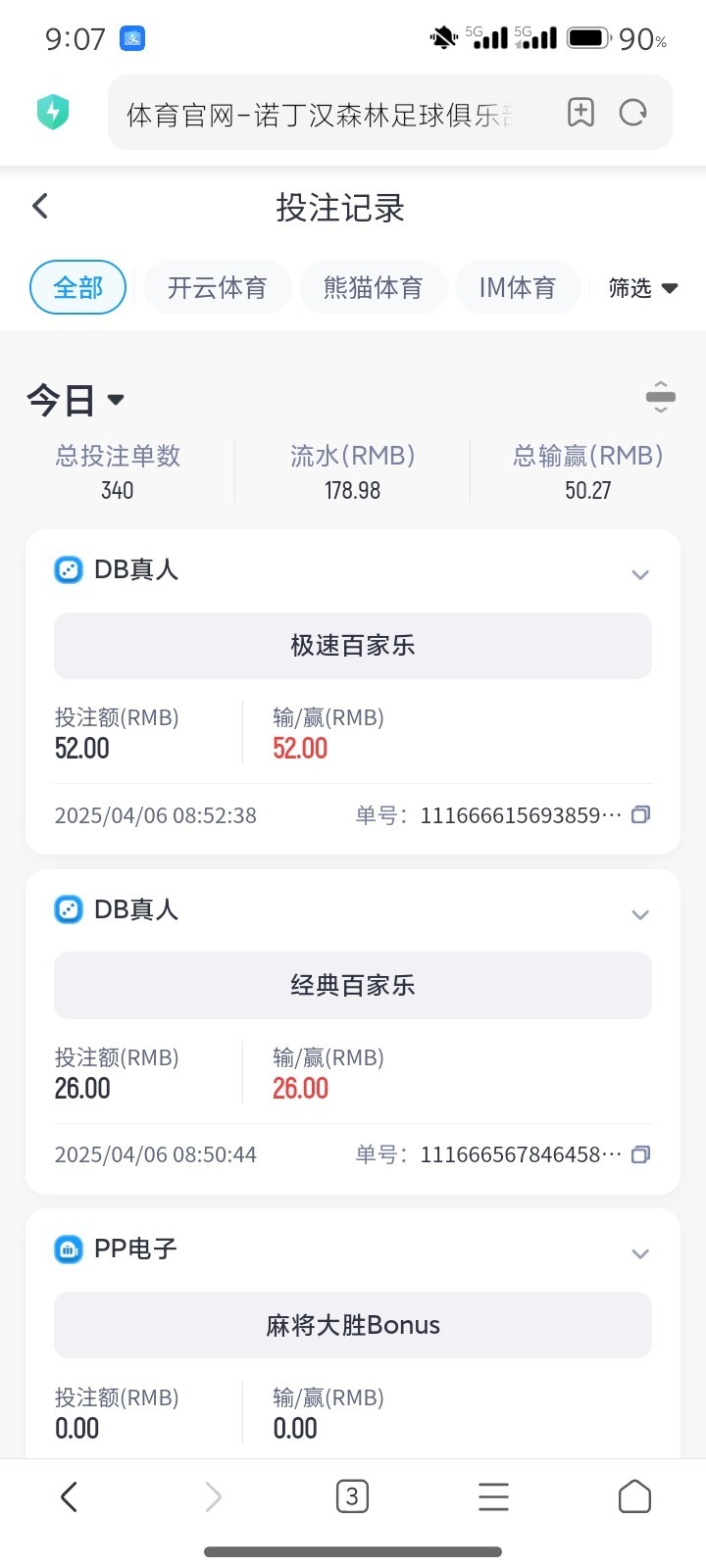Screen dimensions: 706x1568
Task: Tap the green shield security icon
Action: pos(53,112)
